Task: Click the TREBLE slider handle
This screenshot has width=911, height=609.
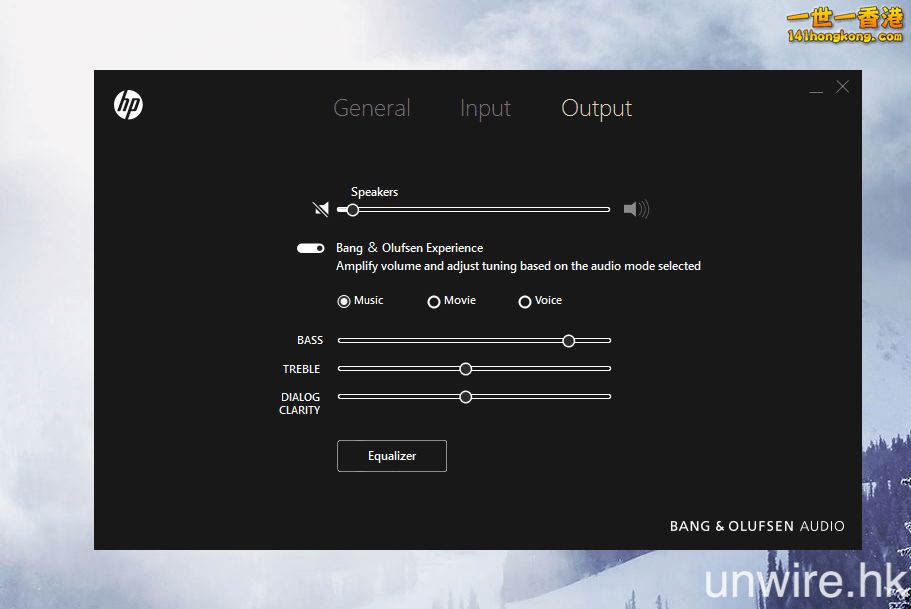Action: tap(465, 368)
